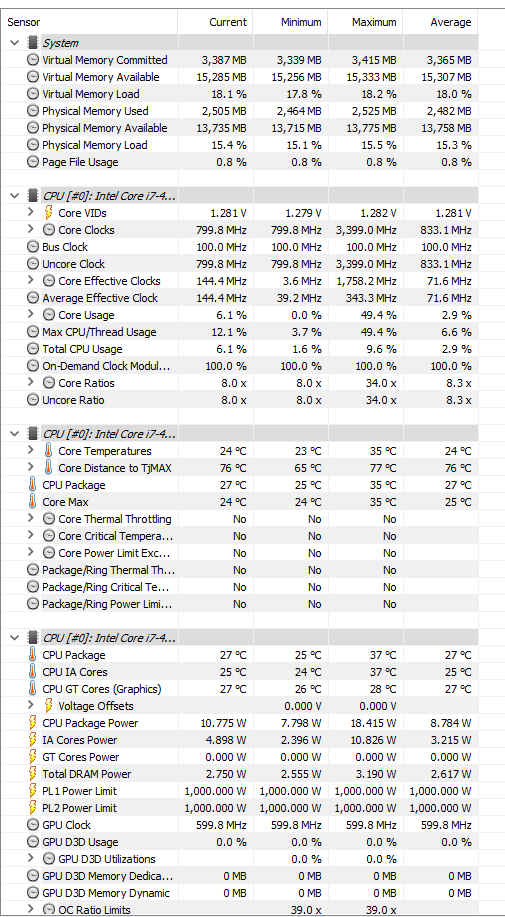Click the thermometer icon for Core Temperatures
Viewport: 505px width, 917px height.
pyautogui.click(x=49, y=451)
